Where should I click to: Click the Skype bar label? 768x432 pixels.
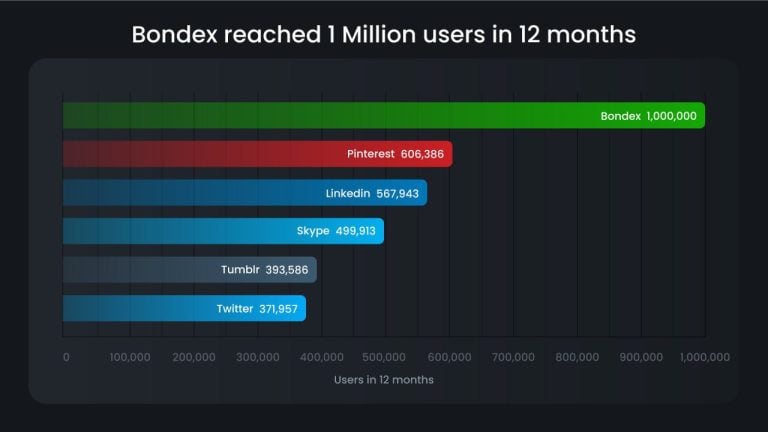click(313, 231)
